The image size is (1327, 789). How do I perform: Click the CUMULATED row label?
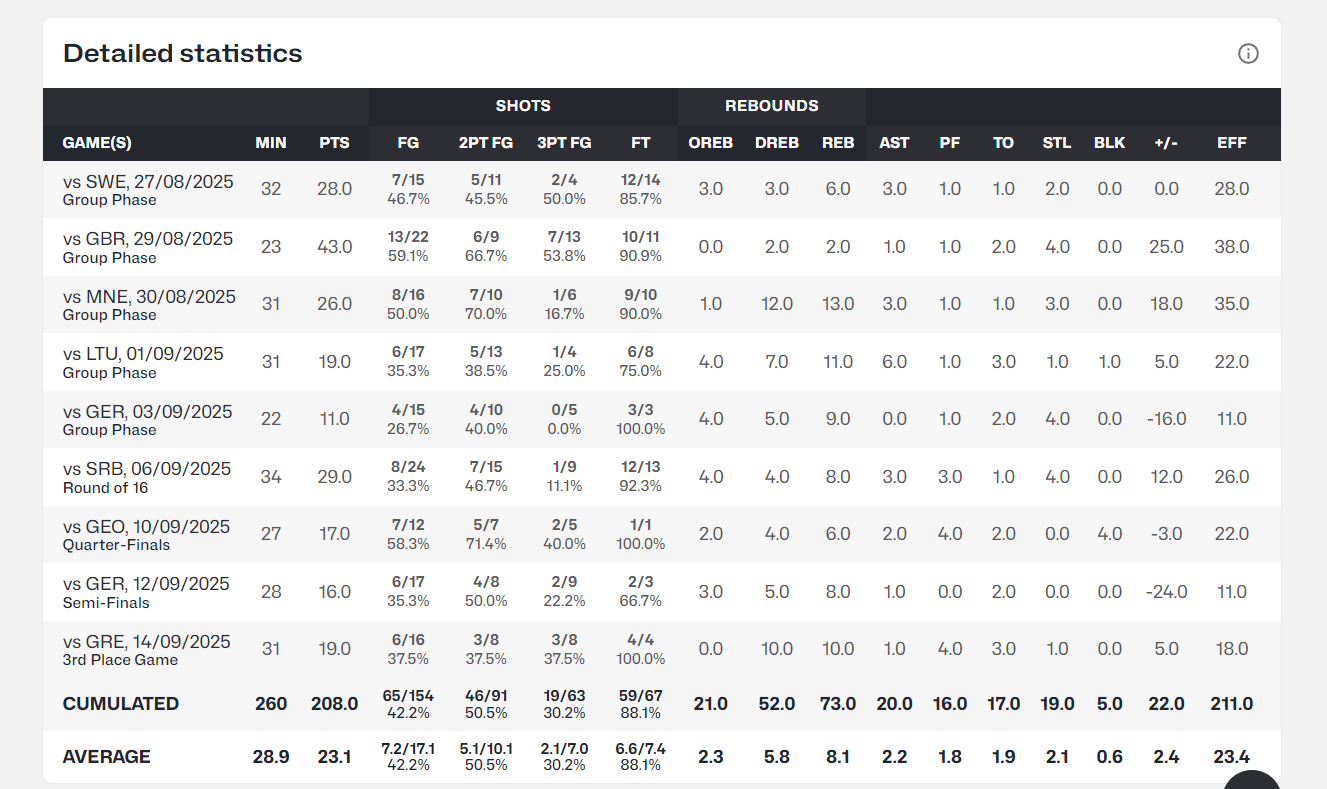coord(121,704)
